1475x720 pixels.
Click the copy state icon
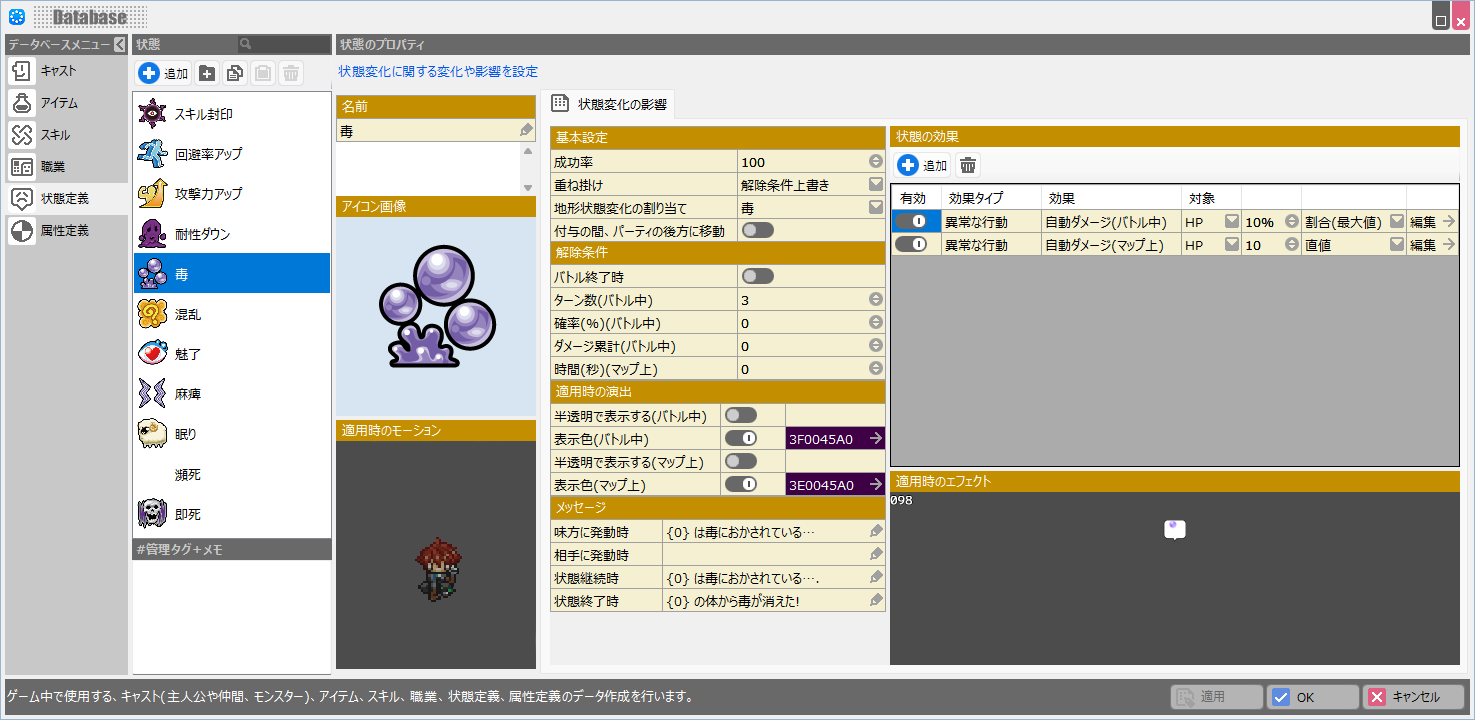click(235, 73)
